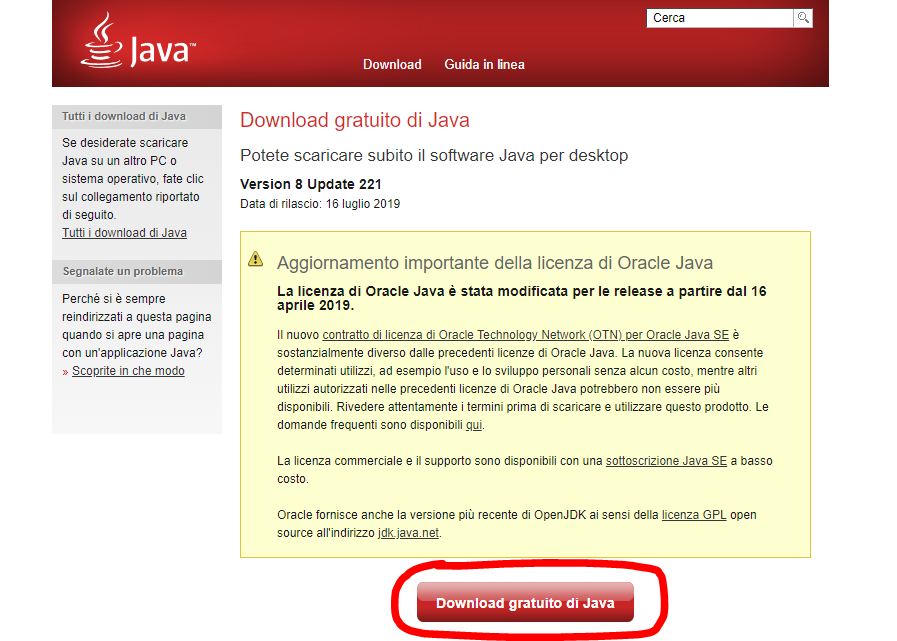Open the Guida in linea menu
Viewport: 897px width, 641px height.
(x=485, y=65)
